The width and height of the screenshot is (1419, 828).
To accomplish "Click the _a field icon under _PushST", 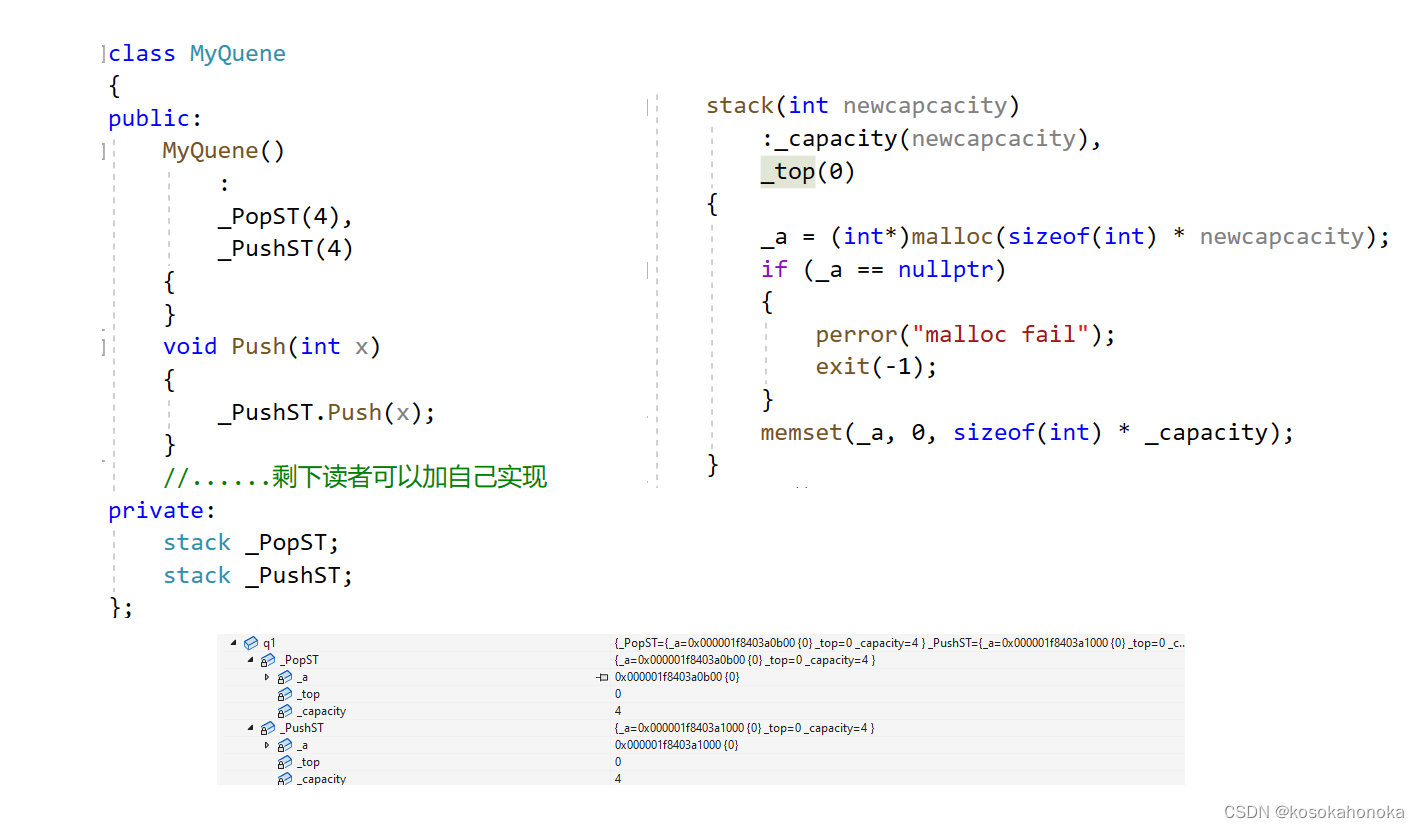I will pos(285,745).
